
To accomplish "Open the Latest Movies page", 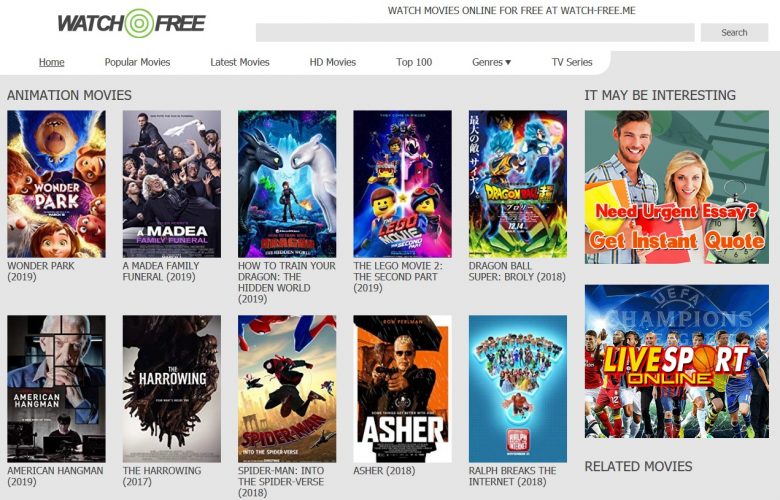I will 240,62.
